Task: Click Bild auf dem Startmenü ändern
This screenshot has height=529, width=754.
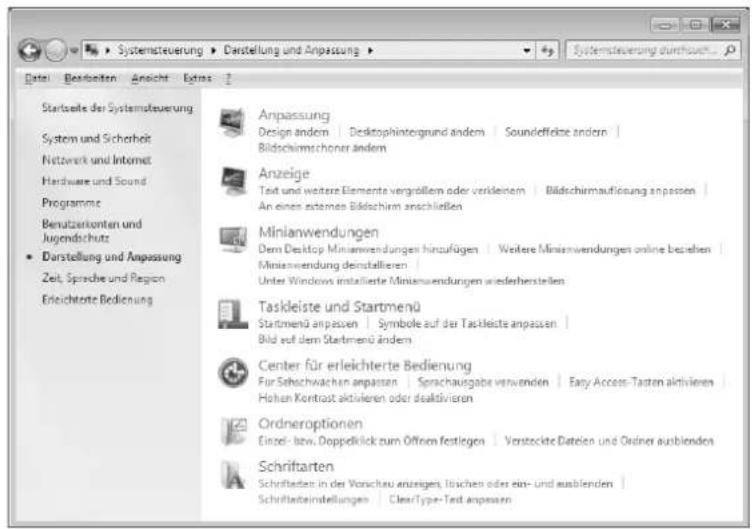Action: click(x=335, y=340)
